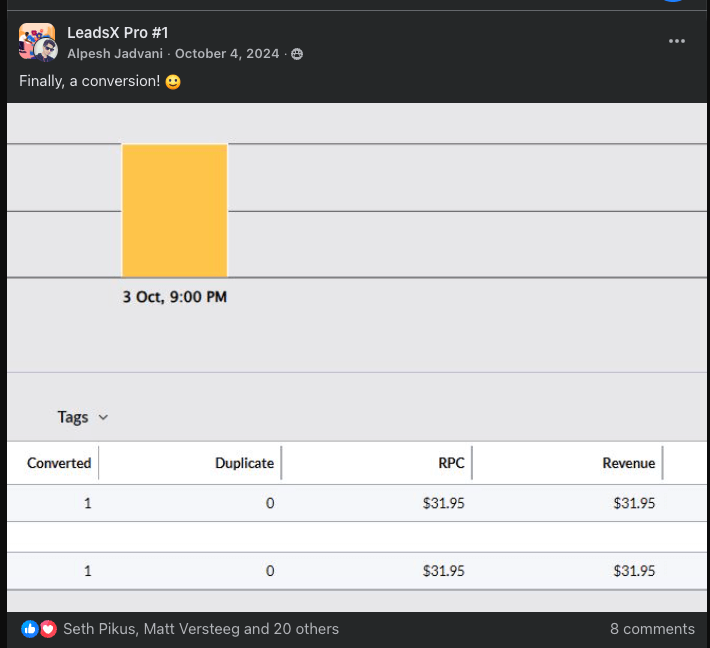The height and width of the screenshot is (648, 710).
Task: Open the three-dot post options menu
Action: [x=677, y=41]
